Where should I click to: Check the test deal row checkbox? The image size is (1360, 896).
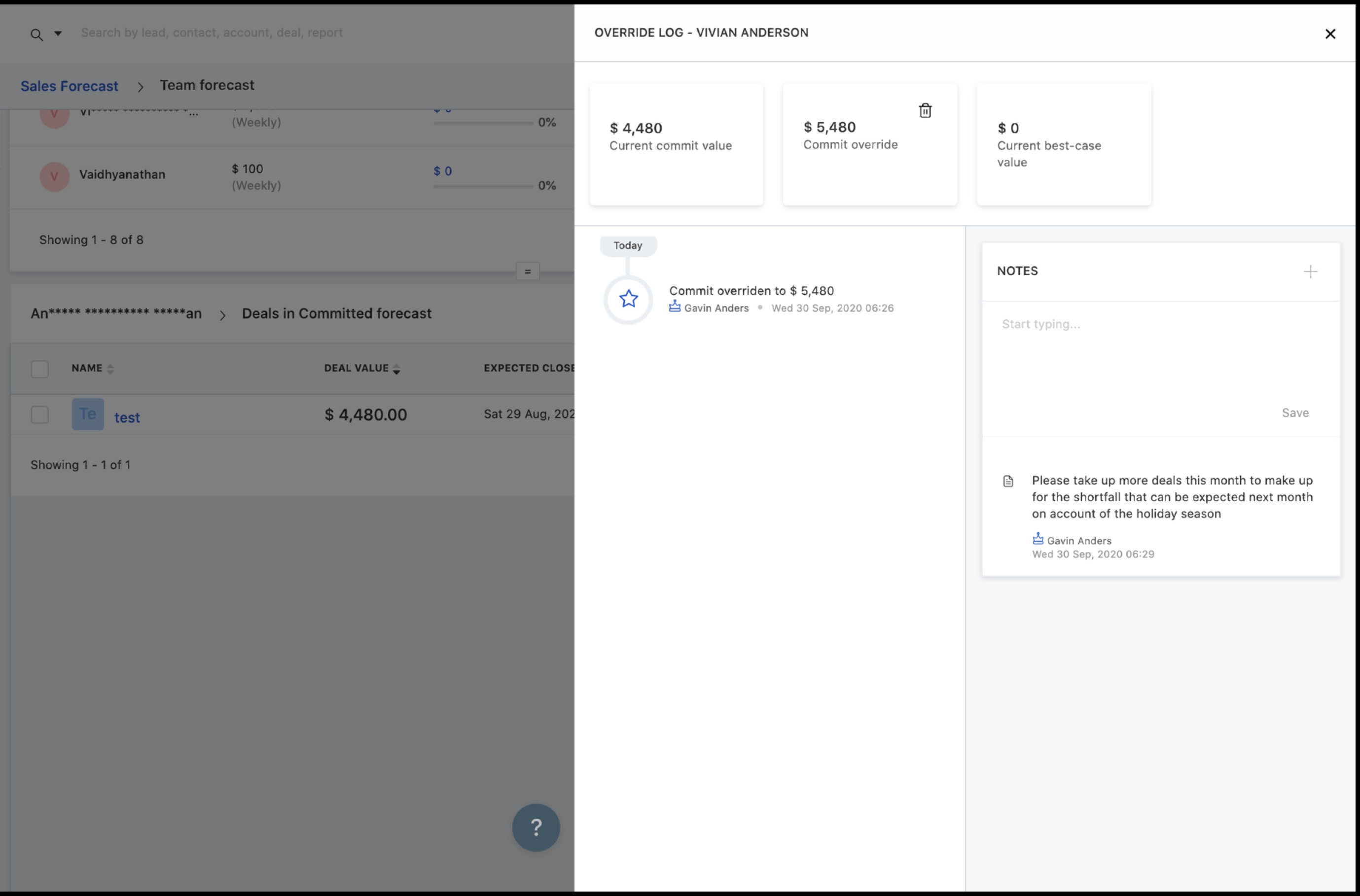click(x=39, y=414)
